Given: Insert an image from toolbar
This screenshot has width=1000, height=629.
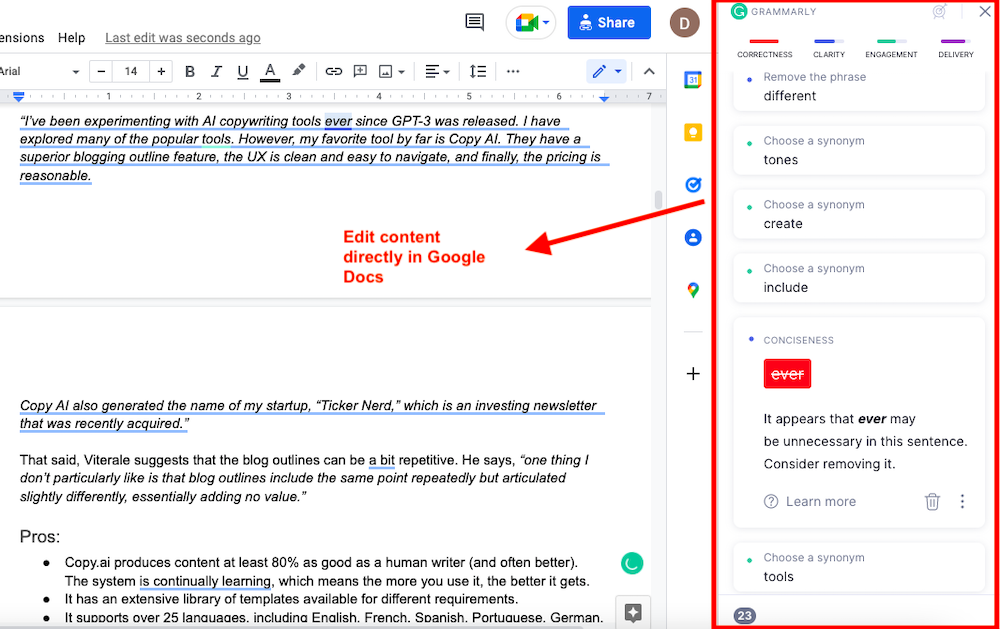Looking at the screenshot, I should point(385,71).
